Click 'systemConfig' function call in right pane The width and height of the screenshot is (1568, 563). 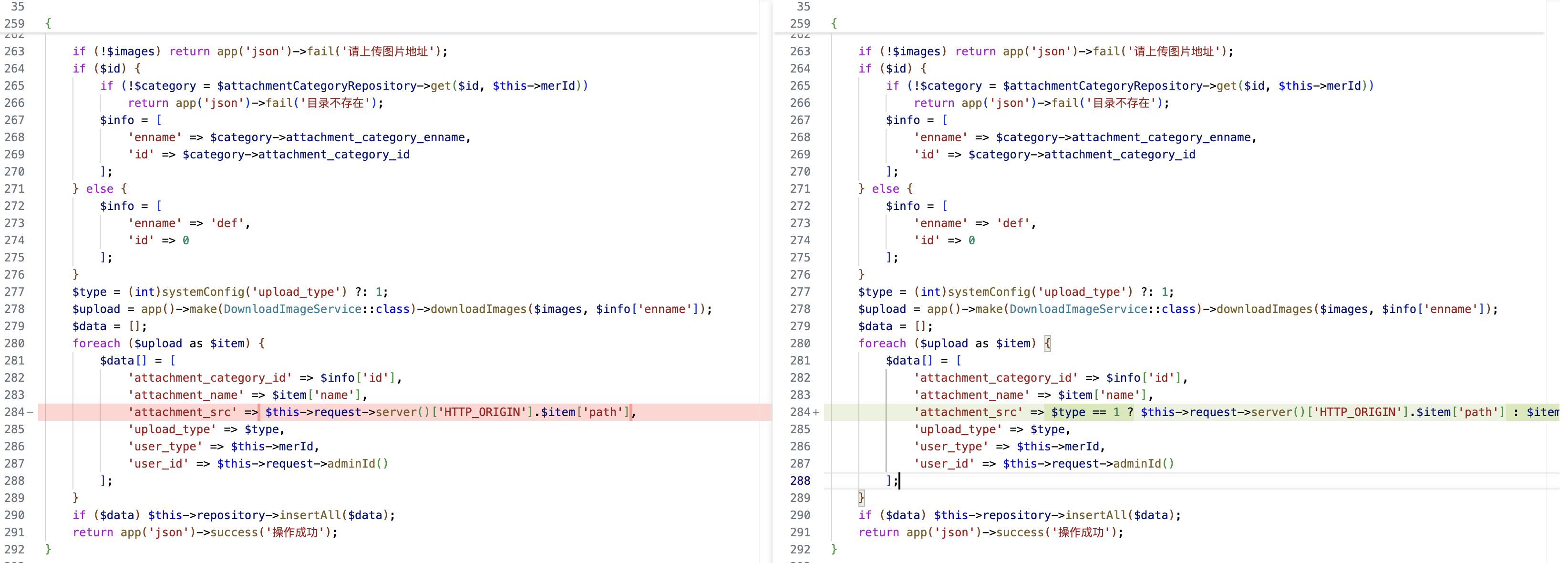[x=989, y=292]
